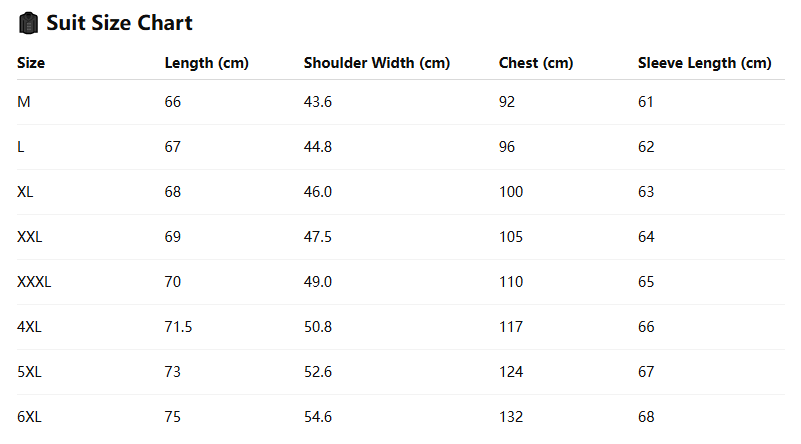This screenshot has height=444, width=801.
Task: Select the XL size row label
Action: coord(25,192)
